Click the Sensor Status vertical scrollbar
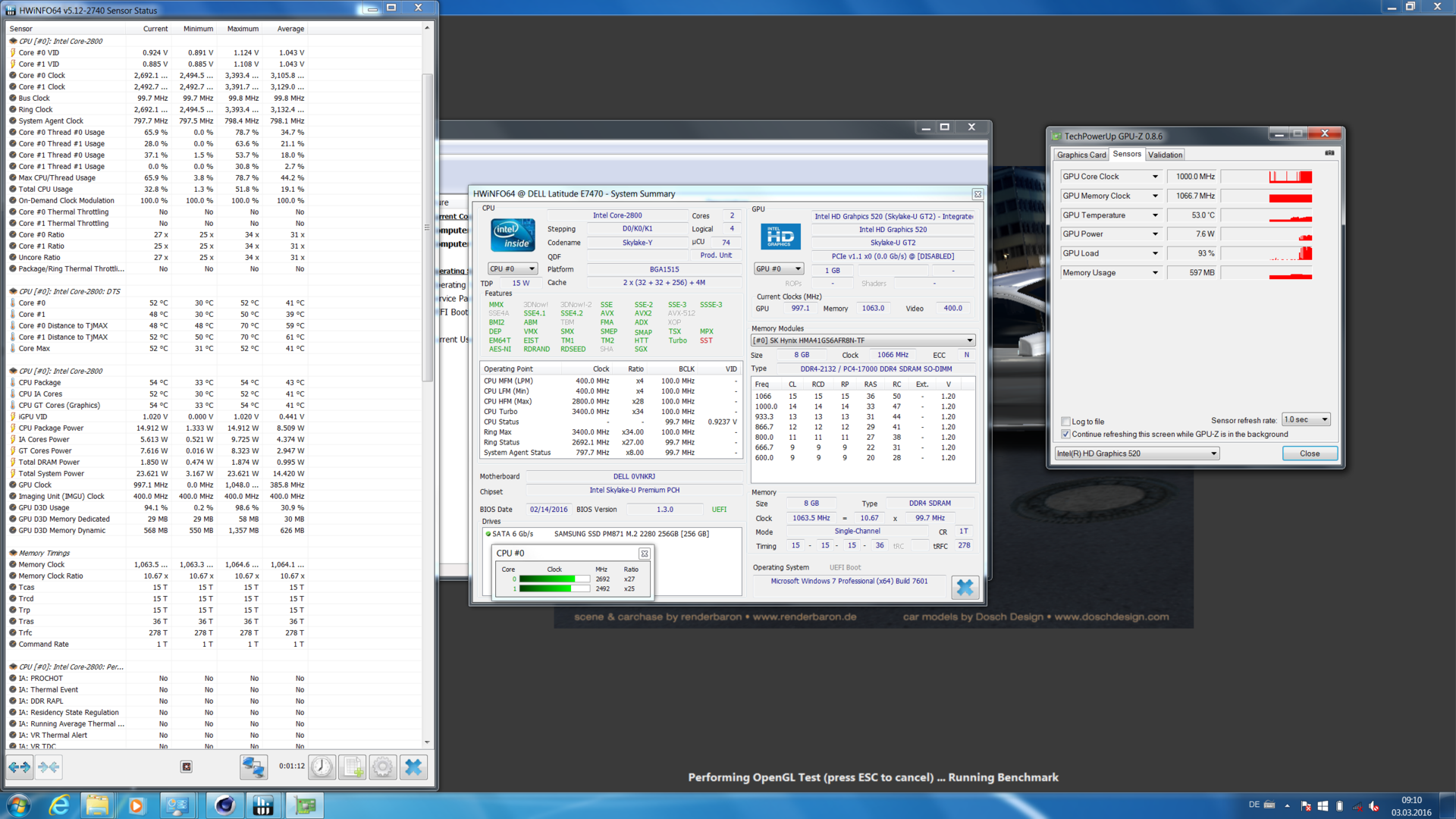 [427, 387]
